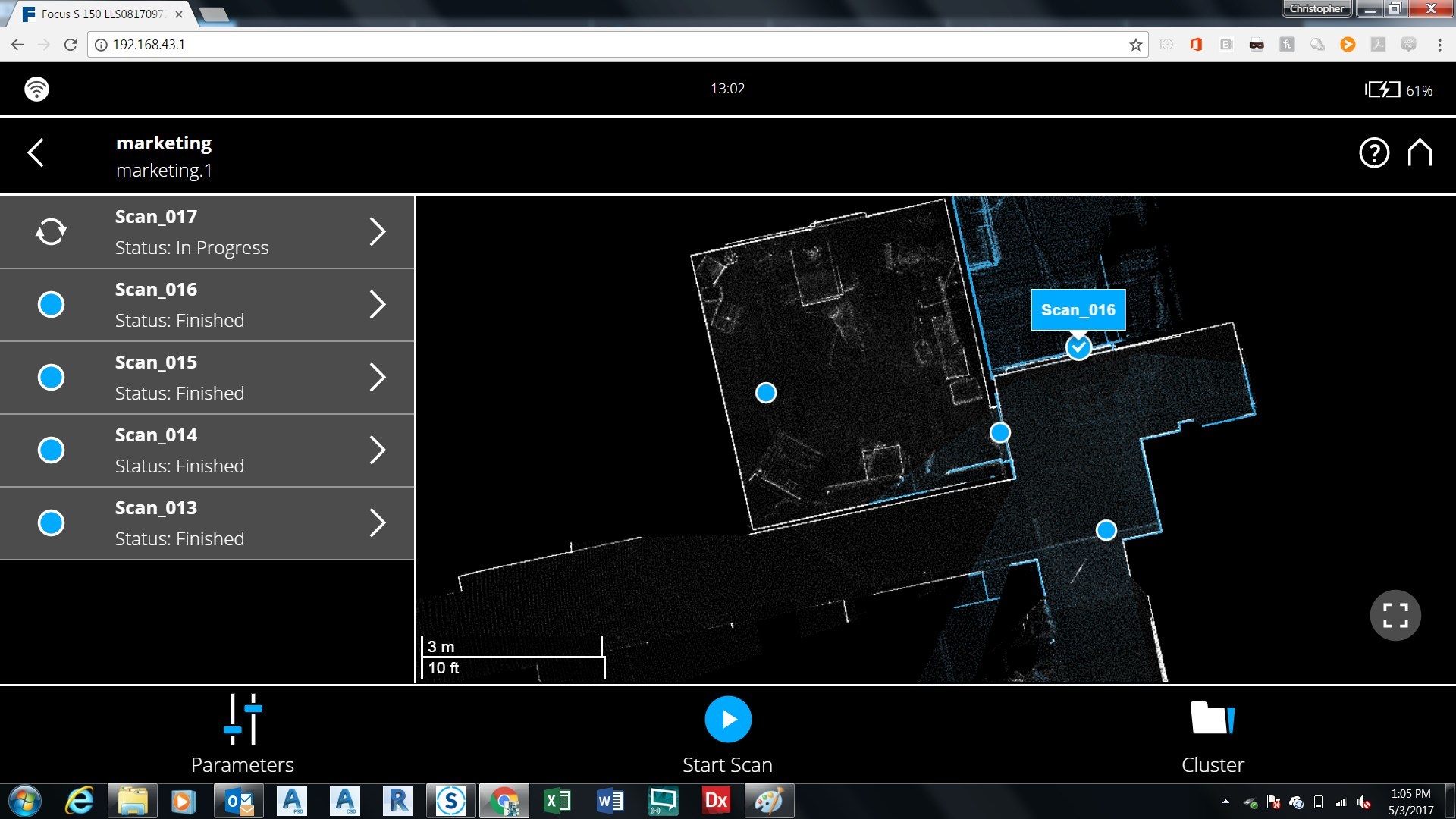Select the blue status dot for Scan_016
Viewport: 1456px width, 819px height.
(50, 304)
